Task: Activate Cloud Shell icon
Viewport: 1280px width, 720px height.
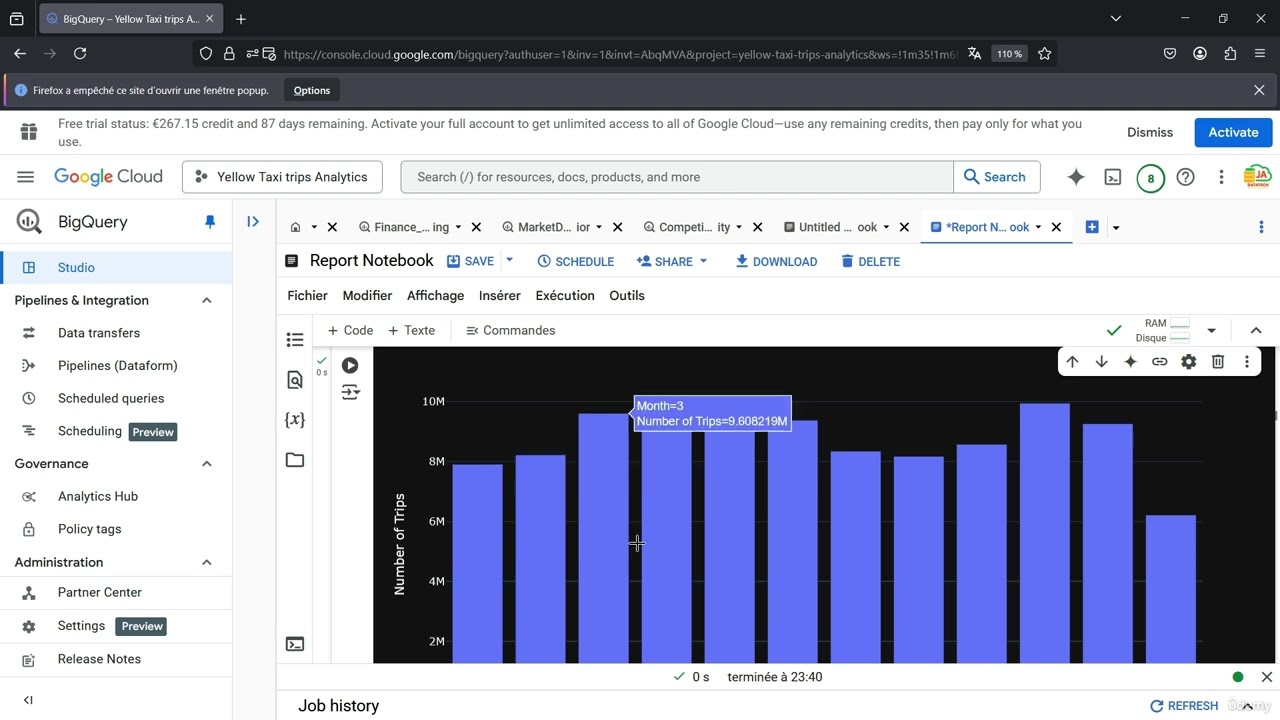Action: click(1113, 177)
